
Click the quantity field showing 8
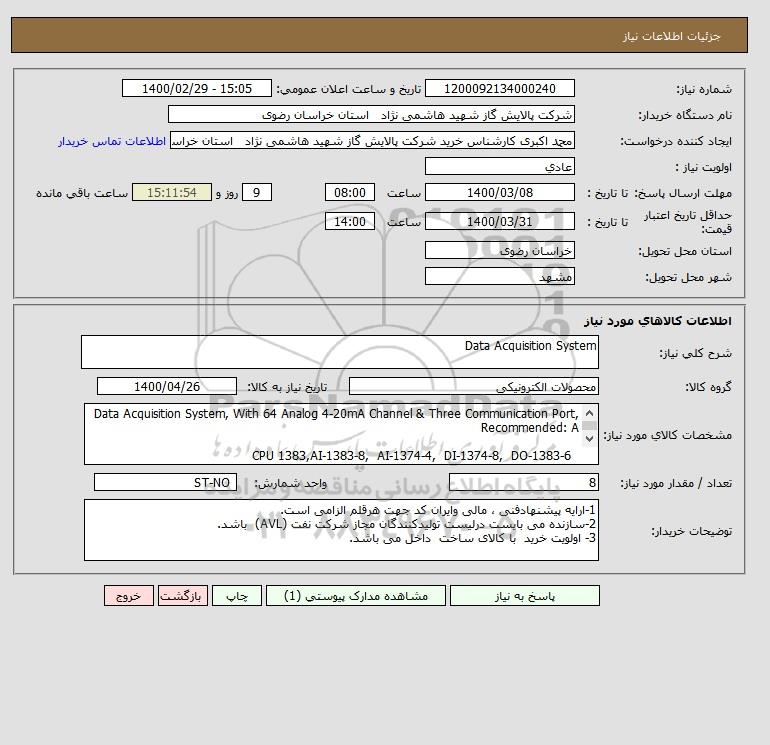(x=523, y=482)
